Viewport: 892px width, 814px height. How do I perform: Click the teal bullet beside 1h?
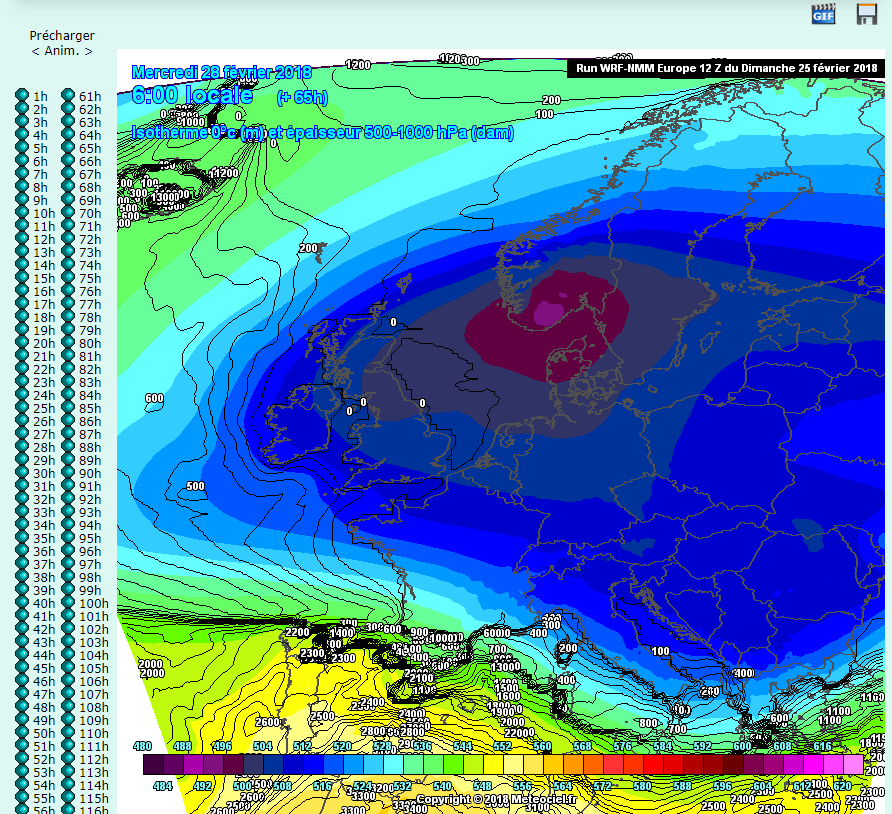click(x=22, y=96)
